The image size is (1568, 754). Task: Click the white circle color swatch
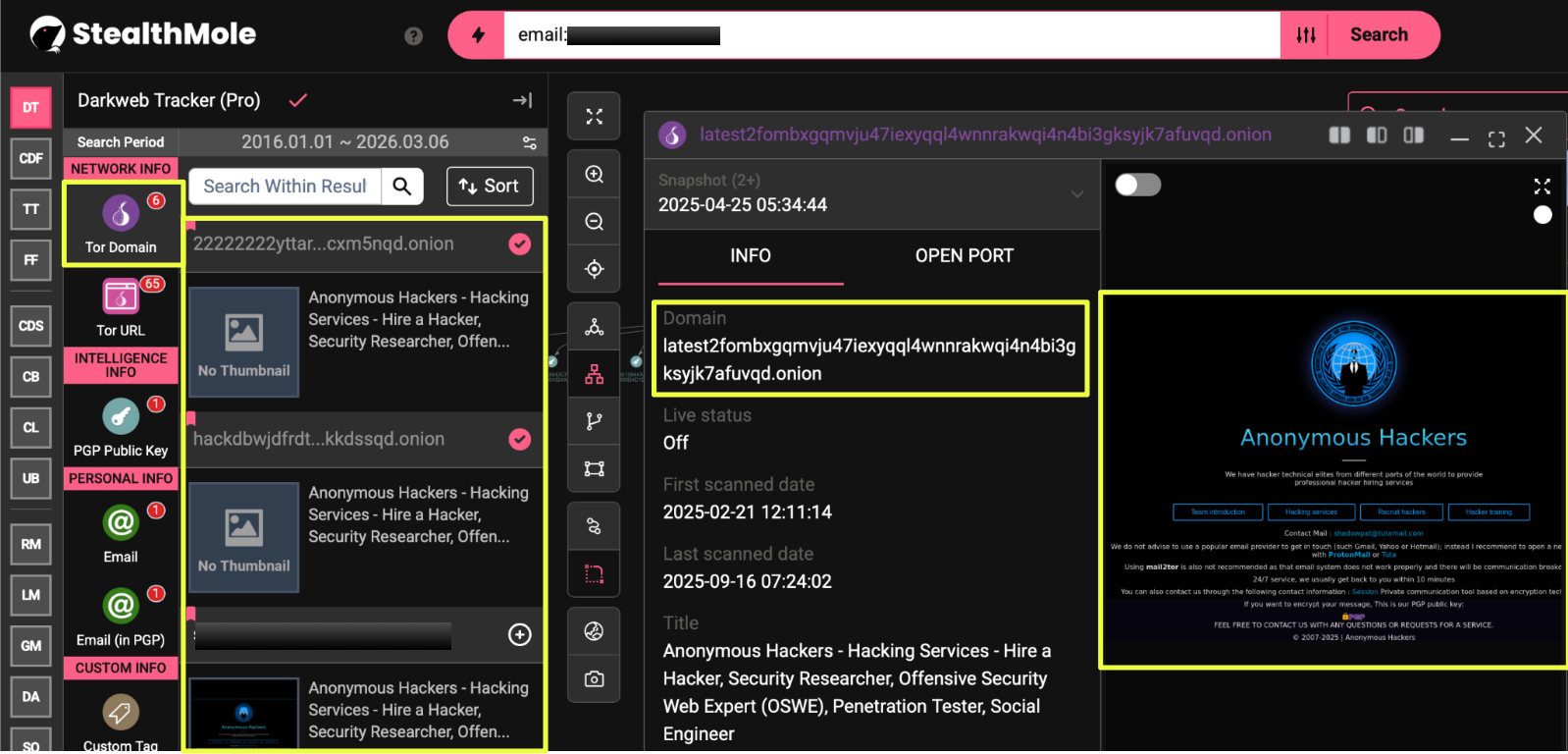coord(1542,215)
